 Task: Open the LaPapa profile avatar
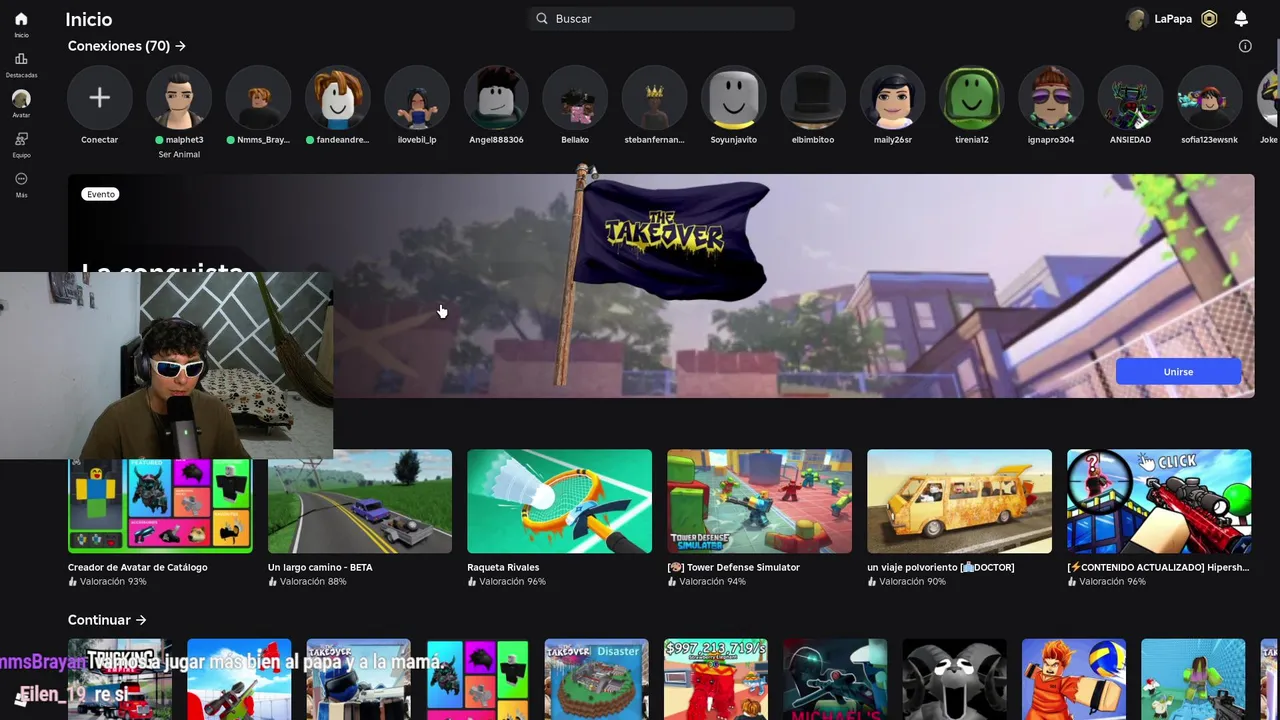(x=1136, y=19)
